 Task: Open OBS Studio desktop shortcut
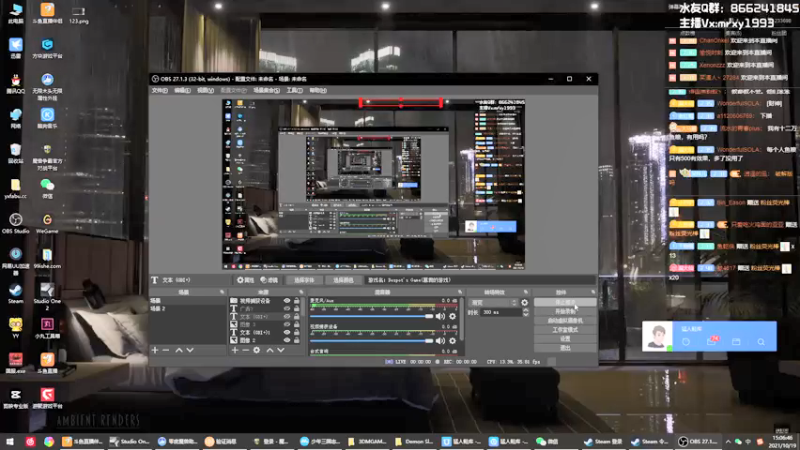pos(15,223)
